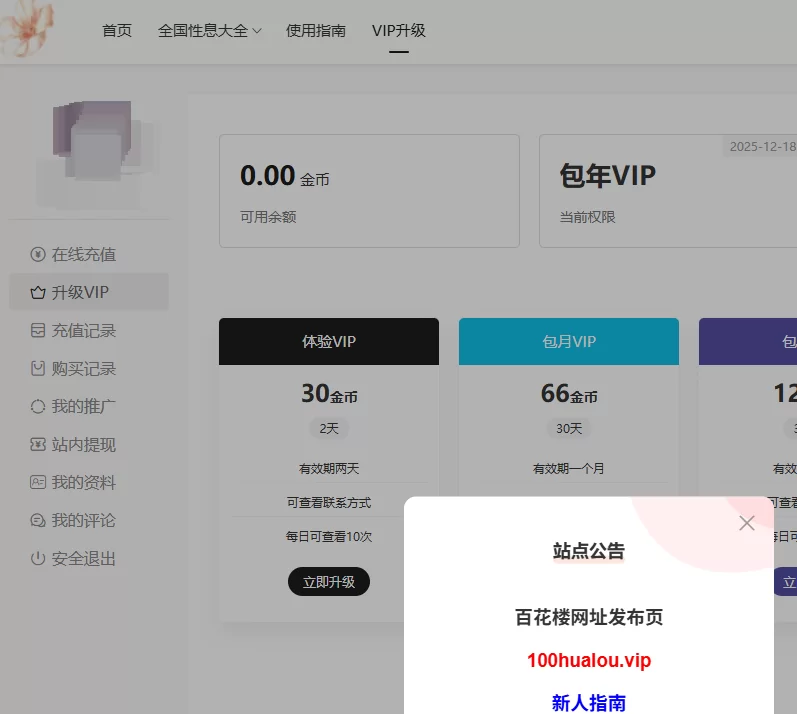
Task: Click the 30天 duration badge
Action: (569, 428)
